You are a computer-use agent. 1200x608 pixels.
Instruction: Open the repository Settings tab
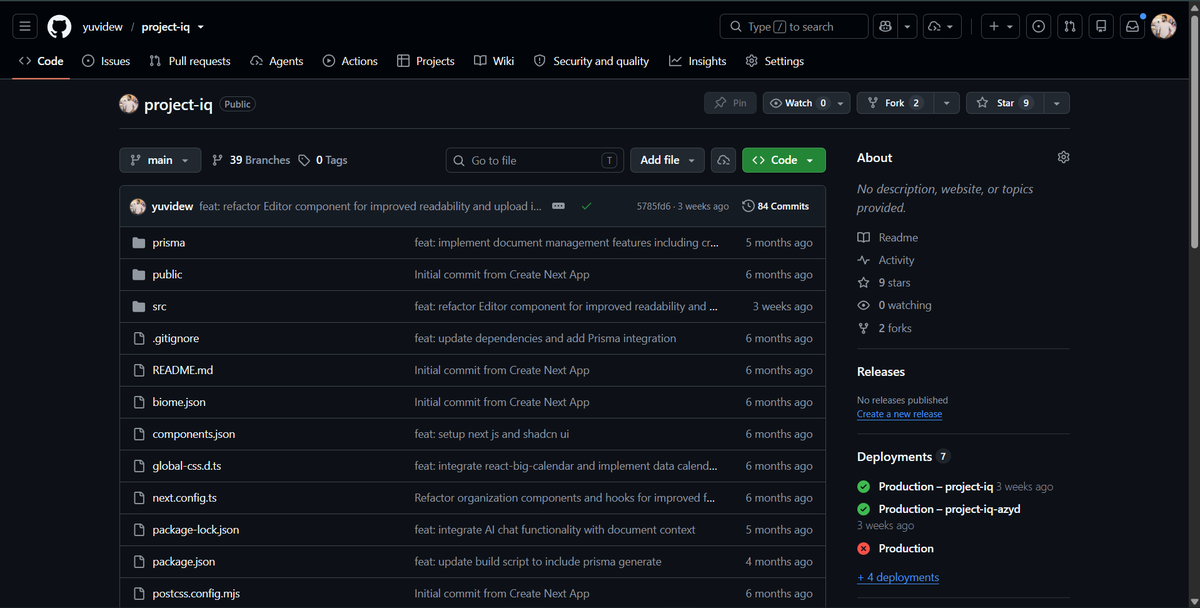pyautogui.click(x=774, y=61)
